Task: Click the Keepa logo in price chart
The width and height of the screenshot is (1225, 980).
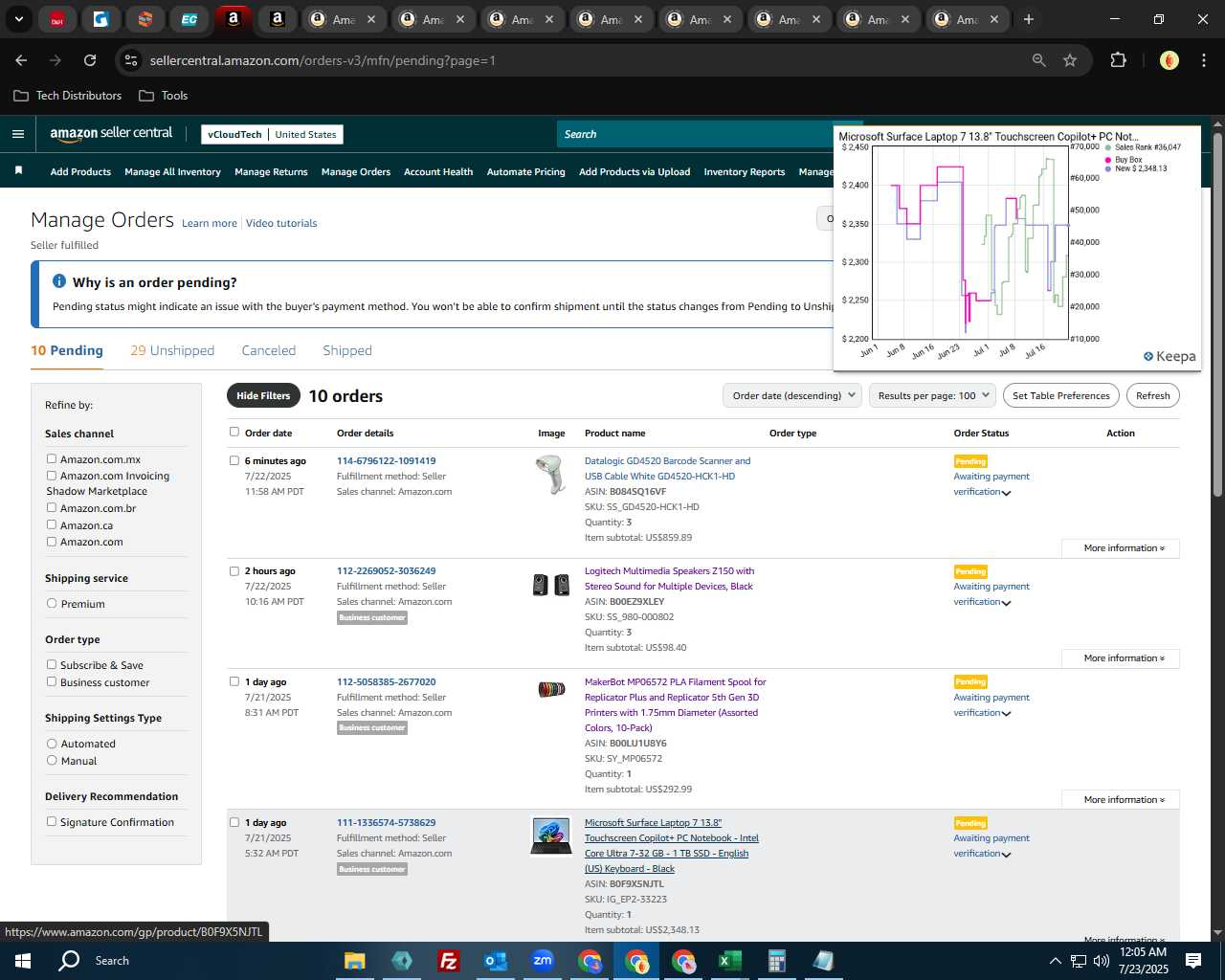Action: (x=1169, y=356)
